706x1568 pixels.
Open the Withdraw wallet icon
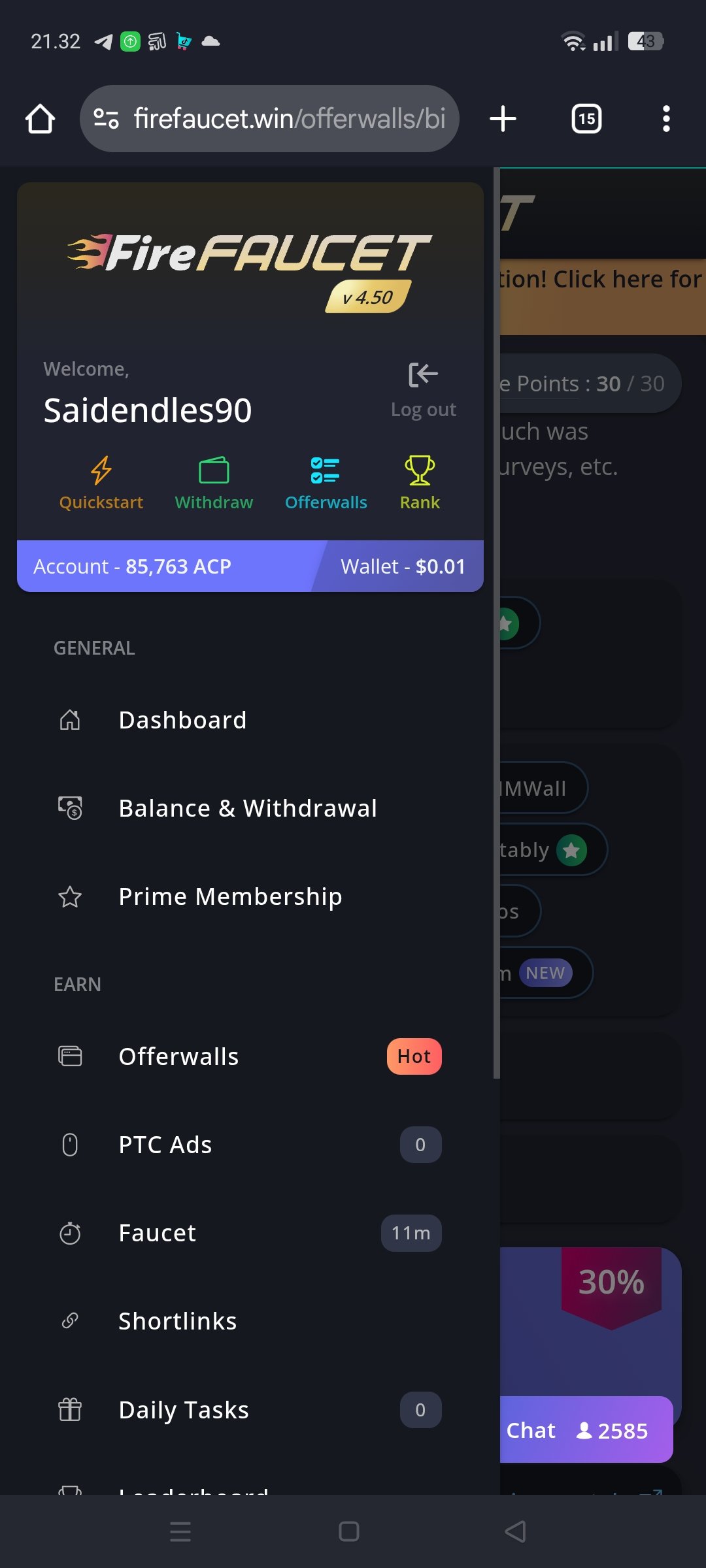pos(214,470)
